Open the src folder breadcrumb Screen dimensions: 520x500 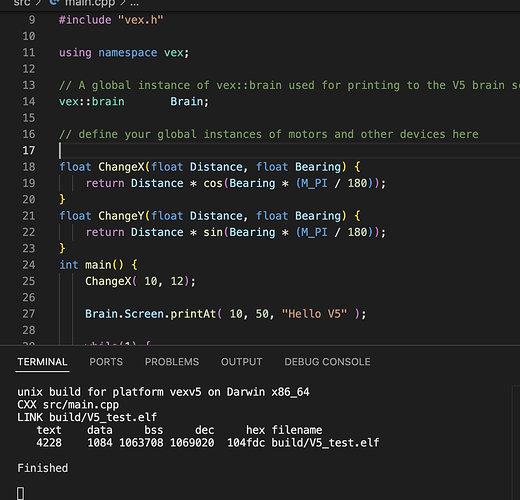(22, 3)
